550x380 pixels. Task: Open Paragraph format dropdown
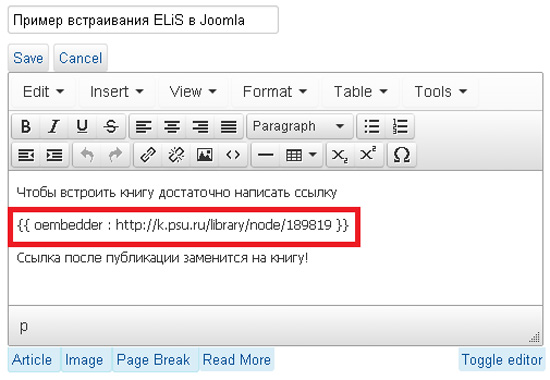click(300, 126)
